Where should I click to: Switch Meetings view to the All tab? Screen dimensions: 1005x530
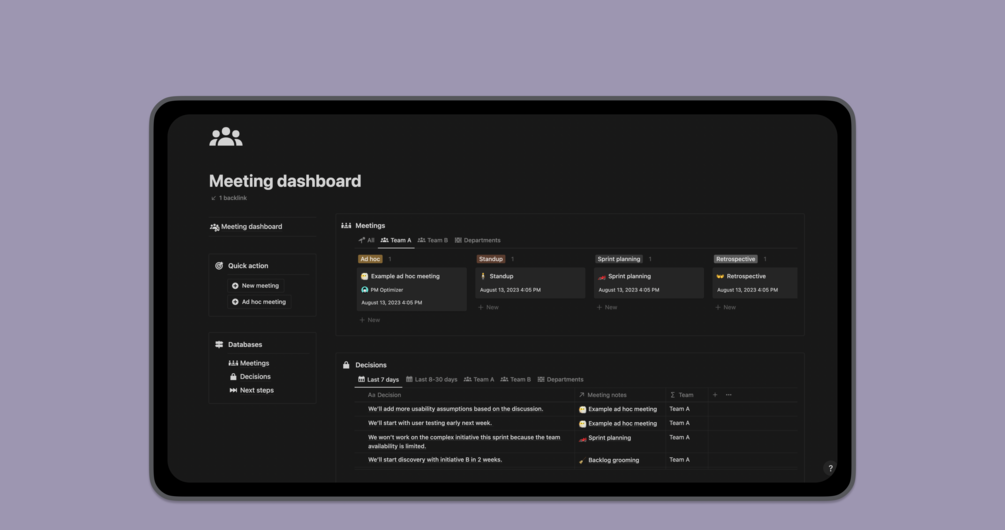[x=366, y=240]
